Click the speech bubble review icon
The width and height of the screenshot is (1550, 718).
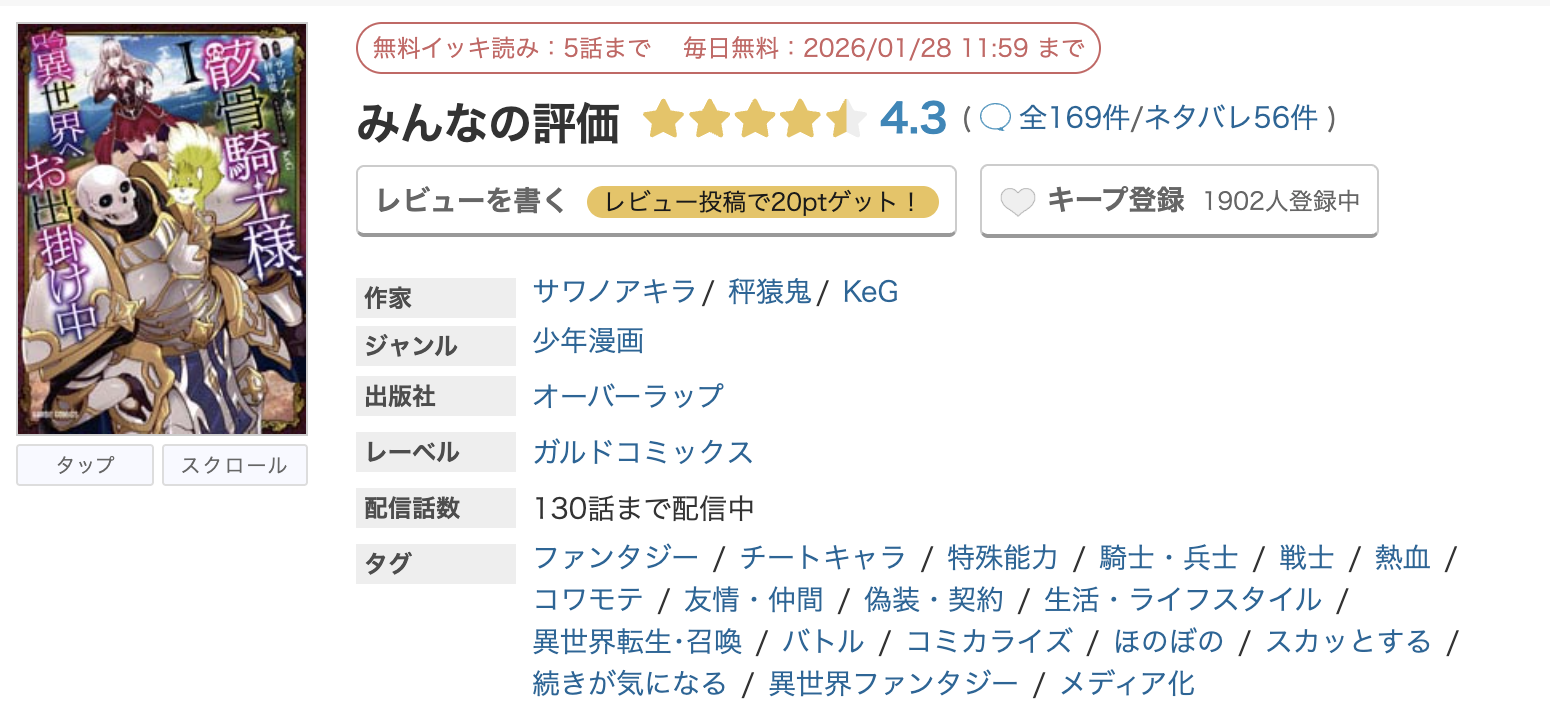click(996, 118)
